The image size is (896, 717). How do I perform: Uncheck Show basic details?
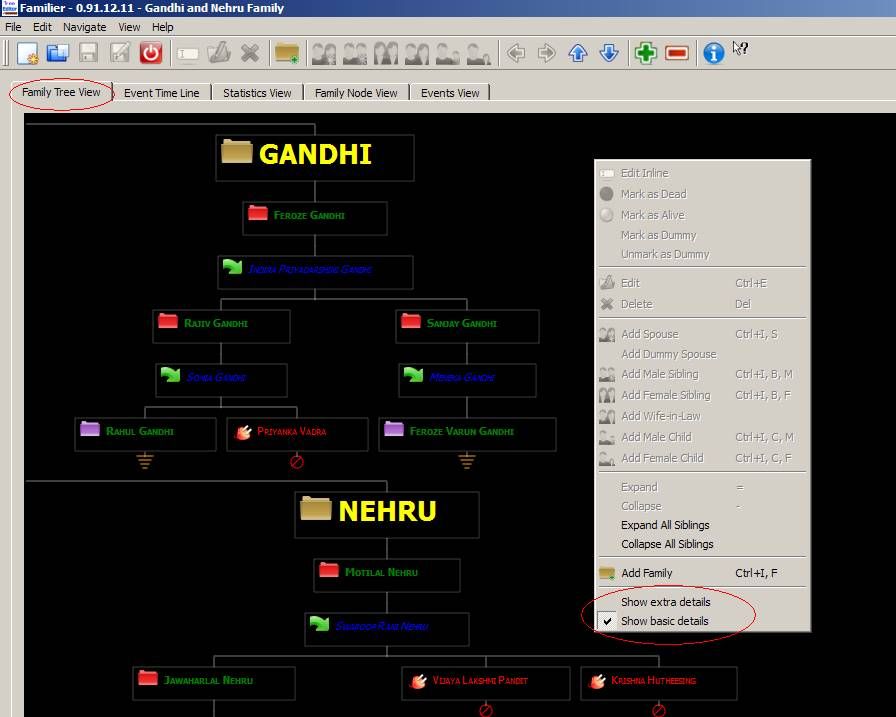[x=667, y=621]
